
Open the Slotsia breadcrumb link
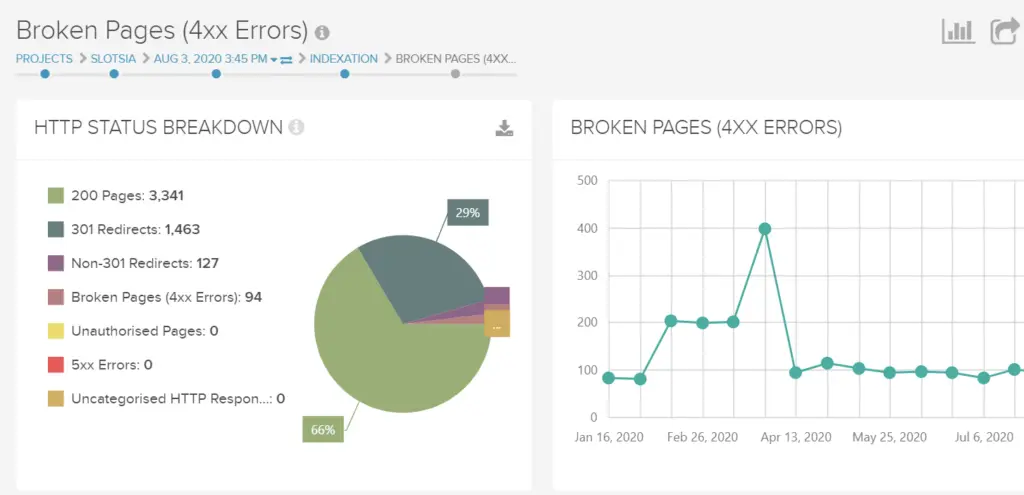(114, 59)
